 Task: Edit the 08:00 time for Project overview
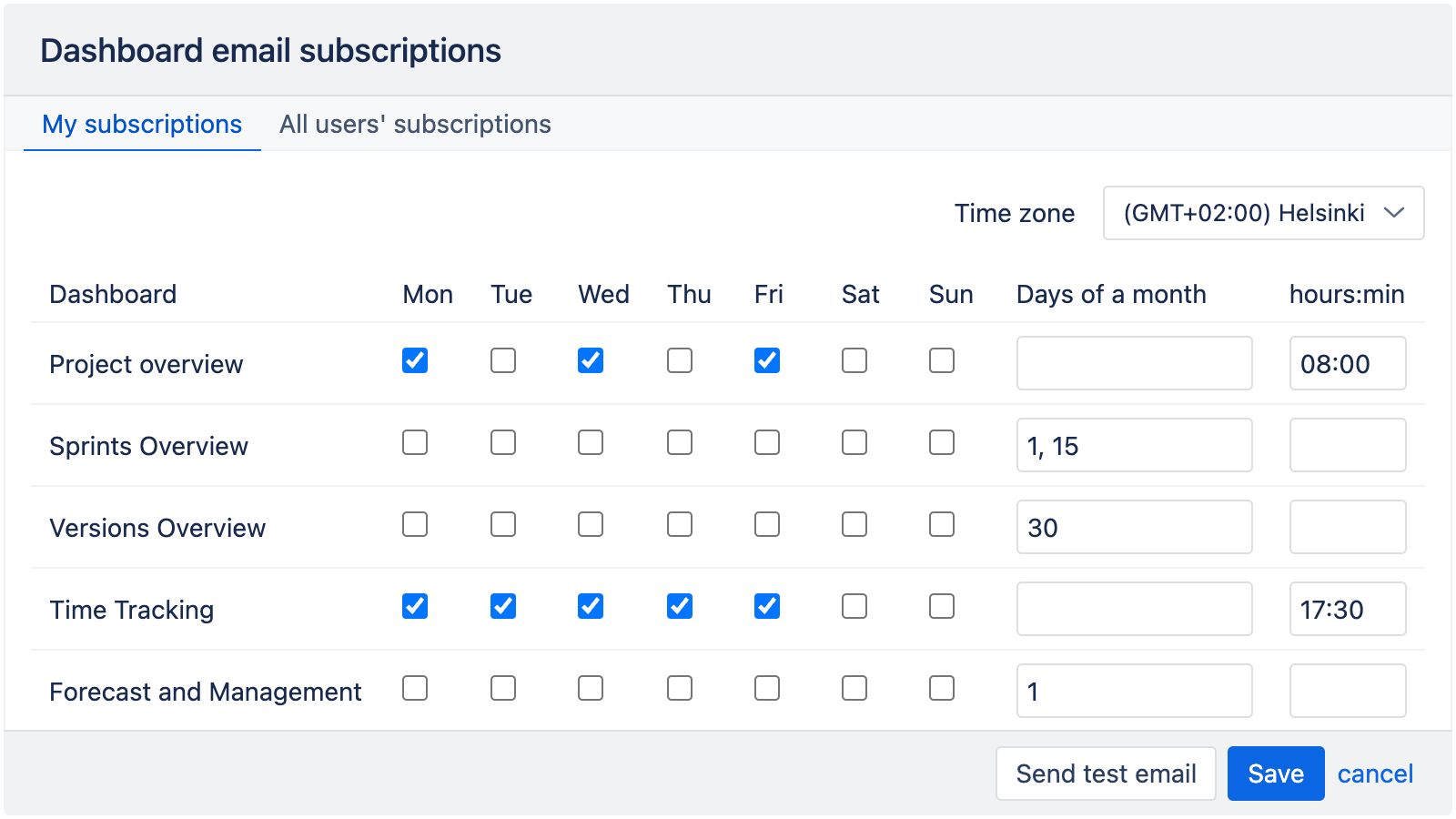pos(1348,363)
